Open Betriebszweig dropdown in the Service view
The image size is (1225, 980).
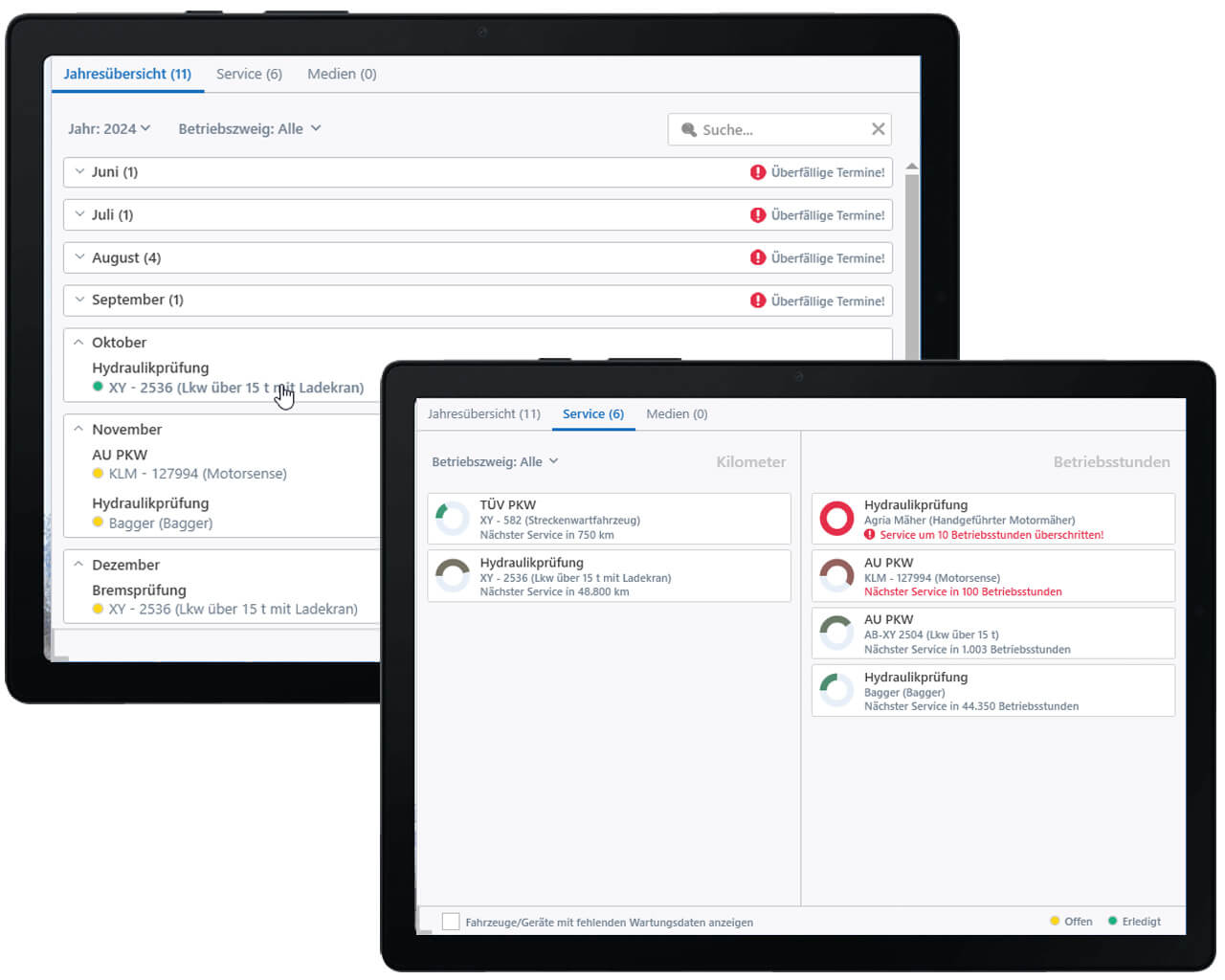click(495, 461)
